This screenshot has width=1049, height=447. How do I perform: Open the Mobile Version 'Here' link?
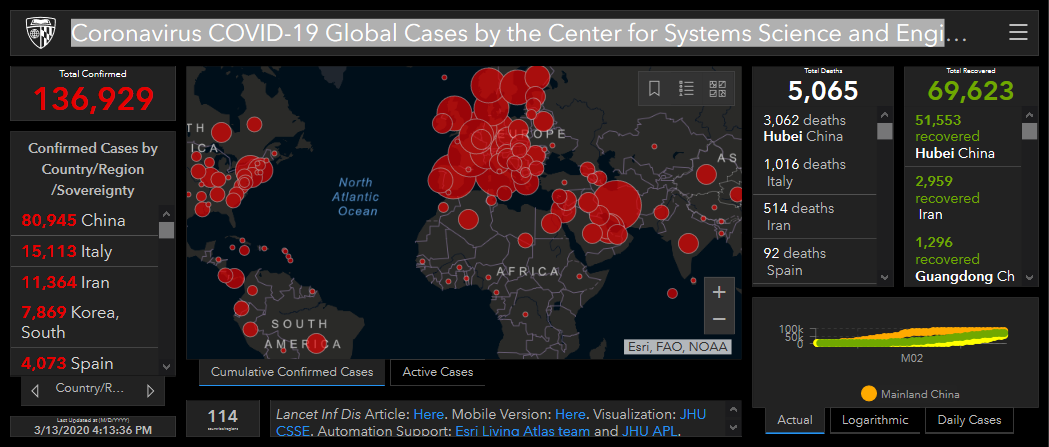[571, 414]
